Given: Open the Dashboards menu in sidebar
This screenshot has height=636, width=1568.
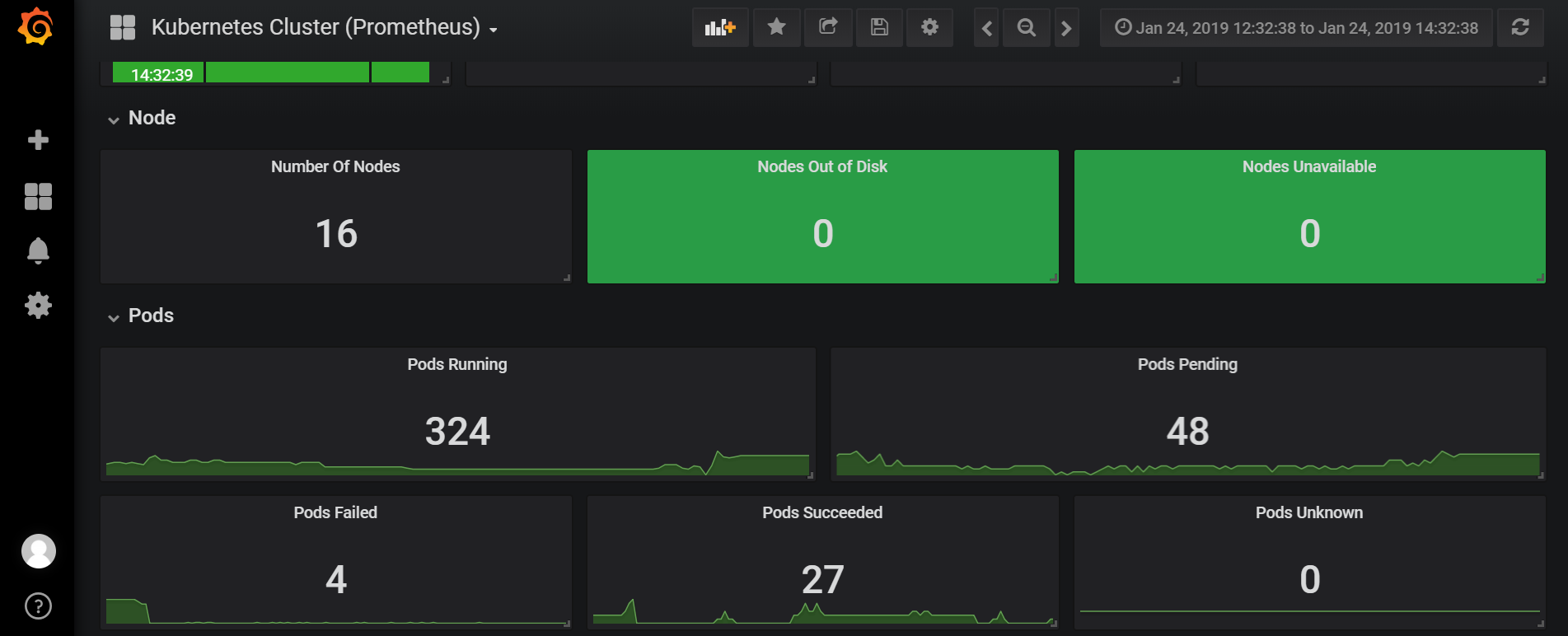Looking at the screenshot, I should pos(38,197).
